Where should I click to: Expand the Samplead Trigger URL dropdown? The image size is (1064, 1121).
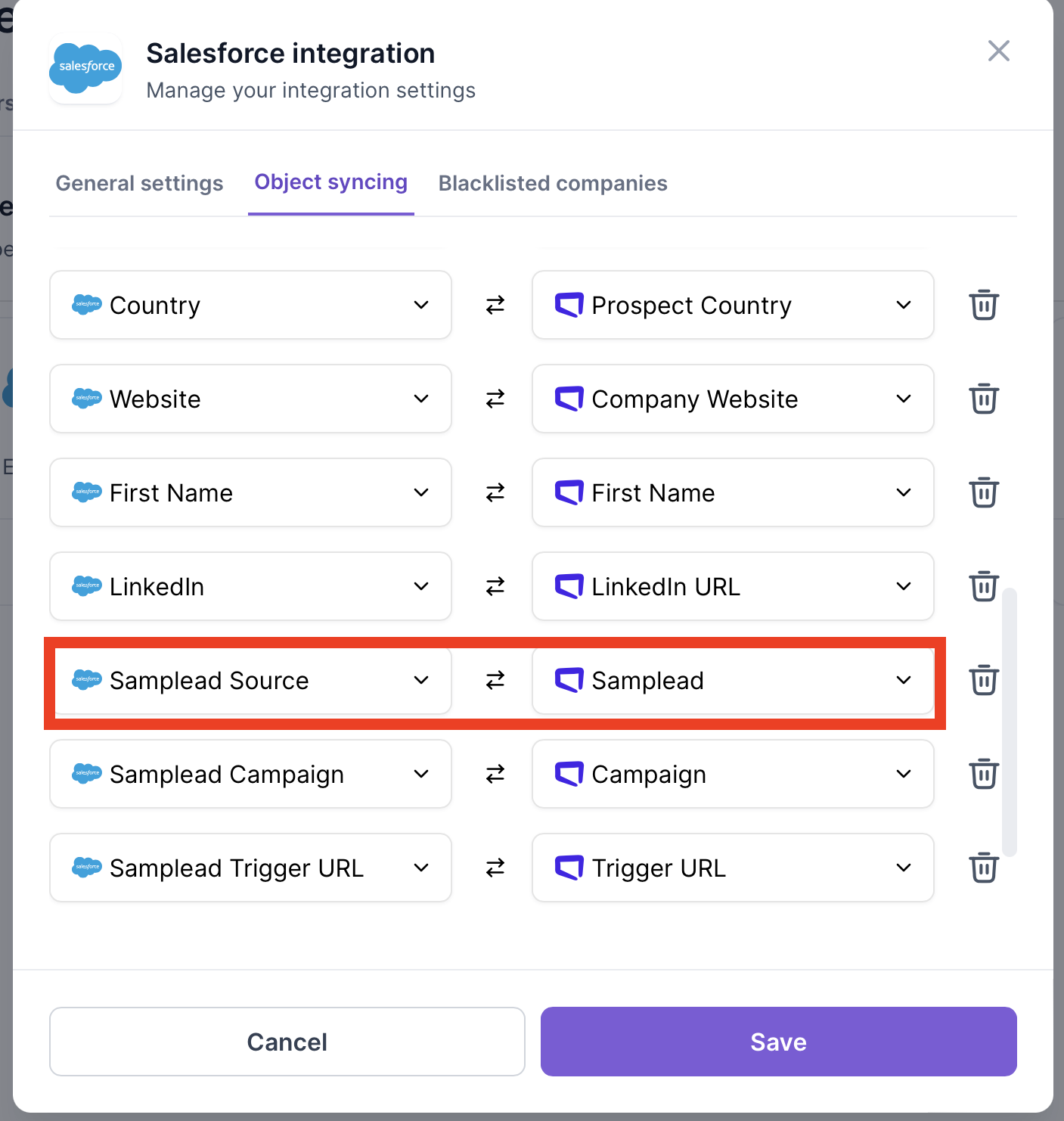(x=250, y=868)
